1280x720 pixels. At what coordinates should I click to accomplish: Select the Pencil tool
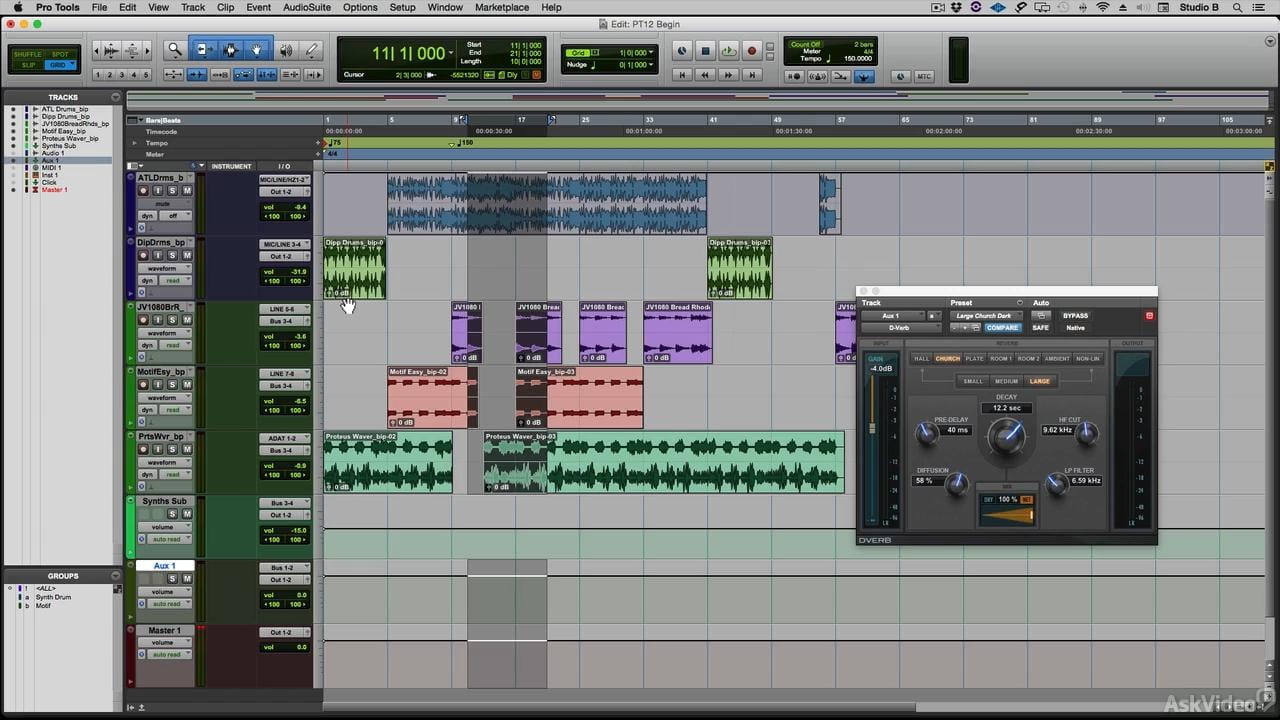pos(312,49)
